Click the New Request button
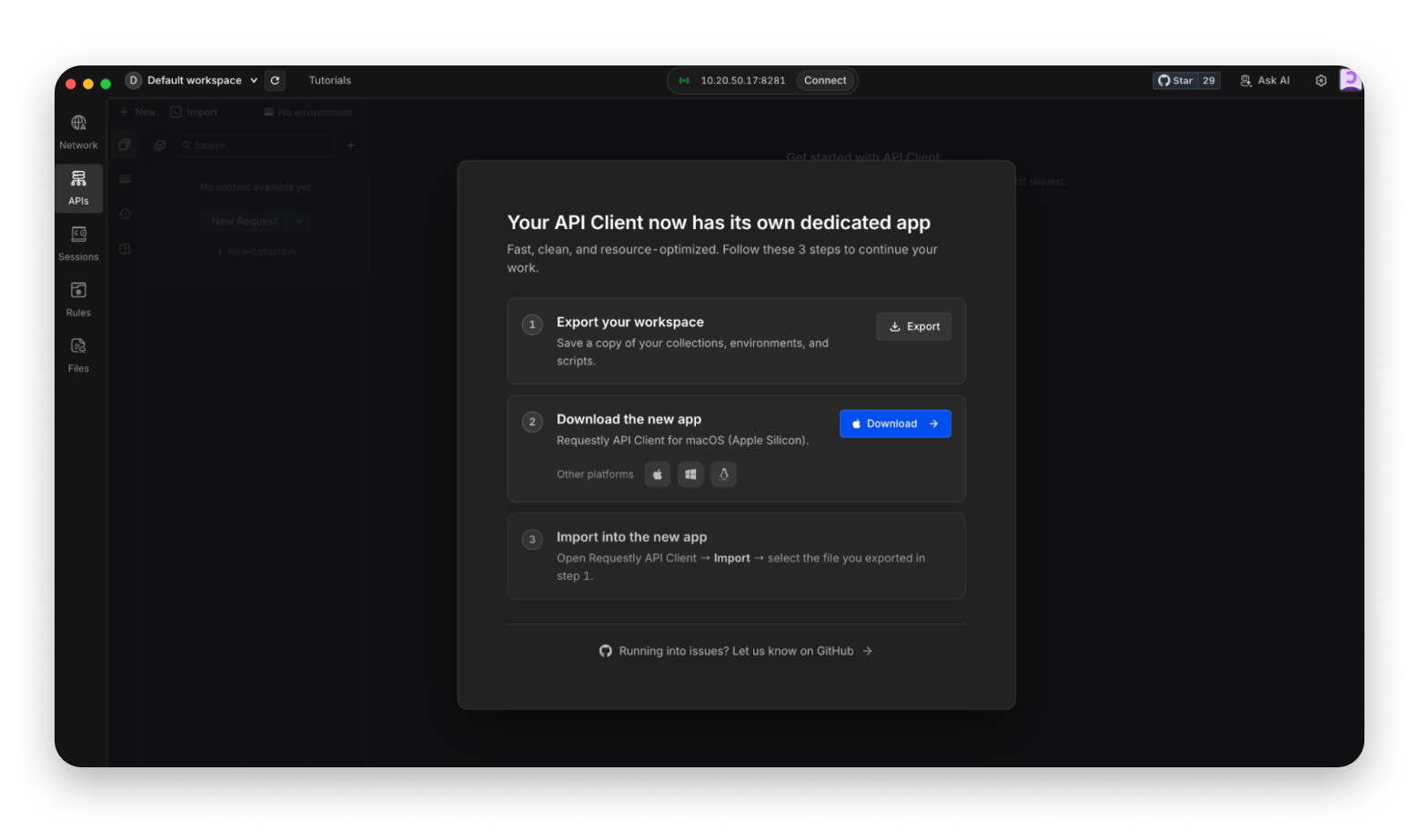 pyautogui.click(x=244, y=221)
